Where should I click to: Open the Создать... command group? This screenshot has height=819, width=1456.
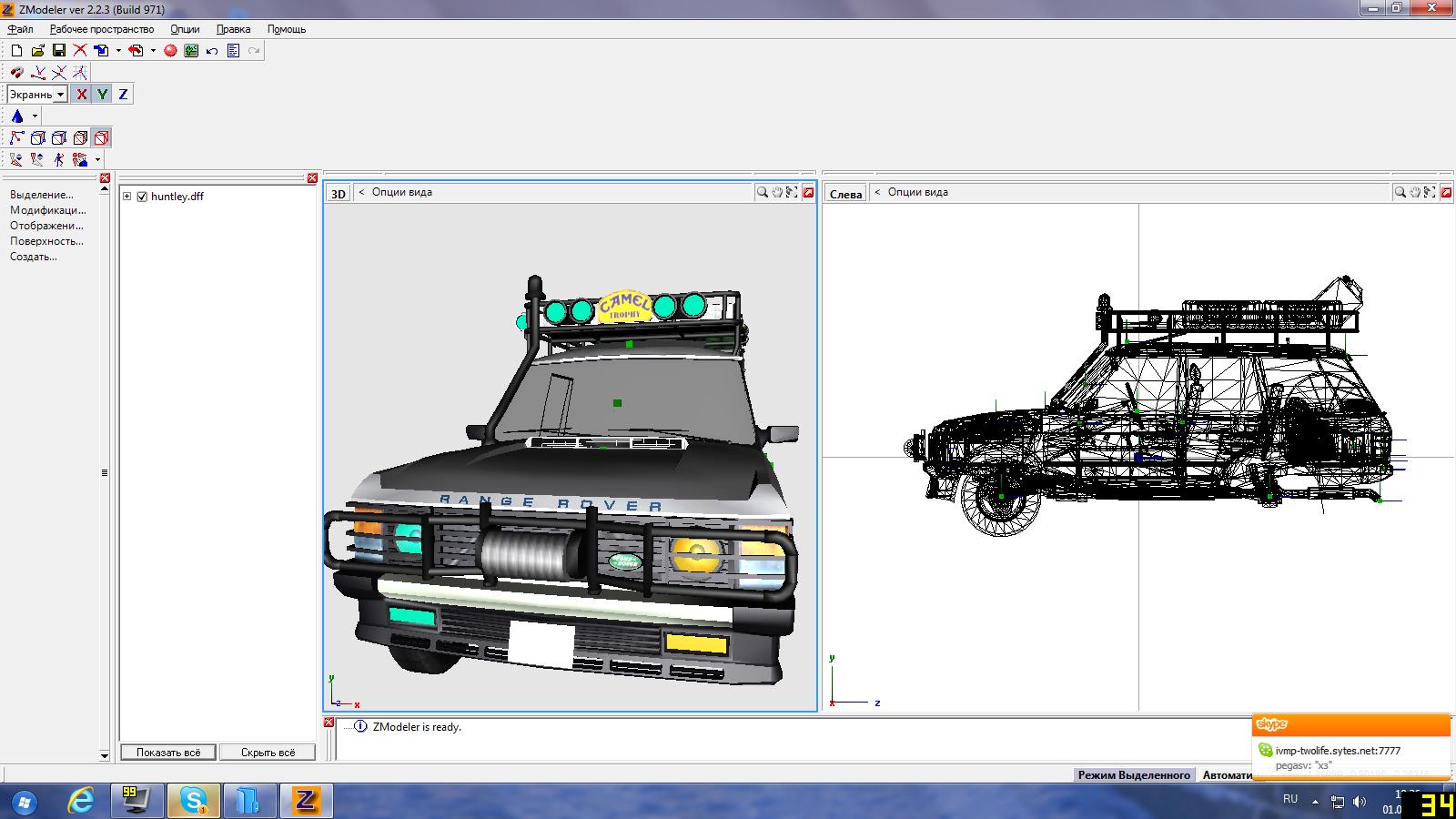tap(34, 257)
